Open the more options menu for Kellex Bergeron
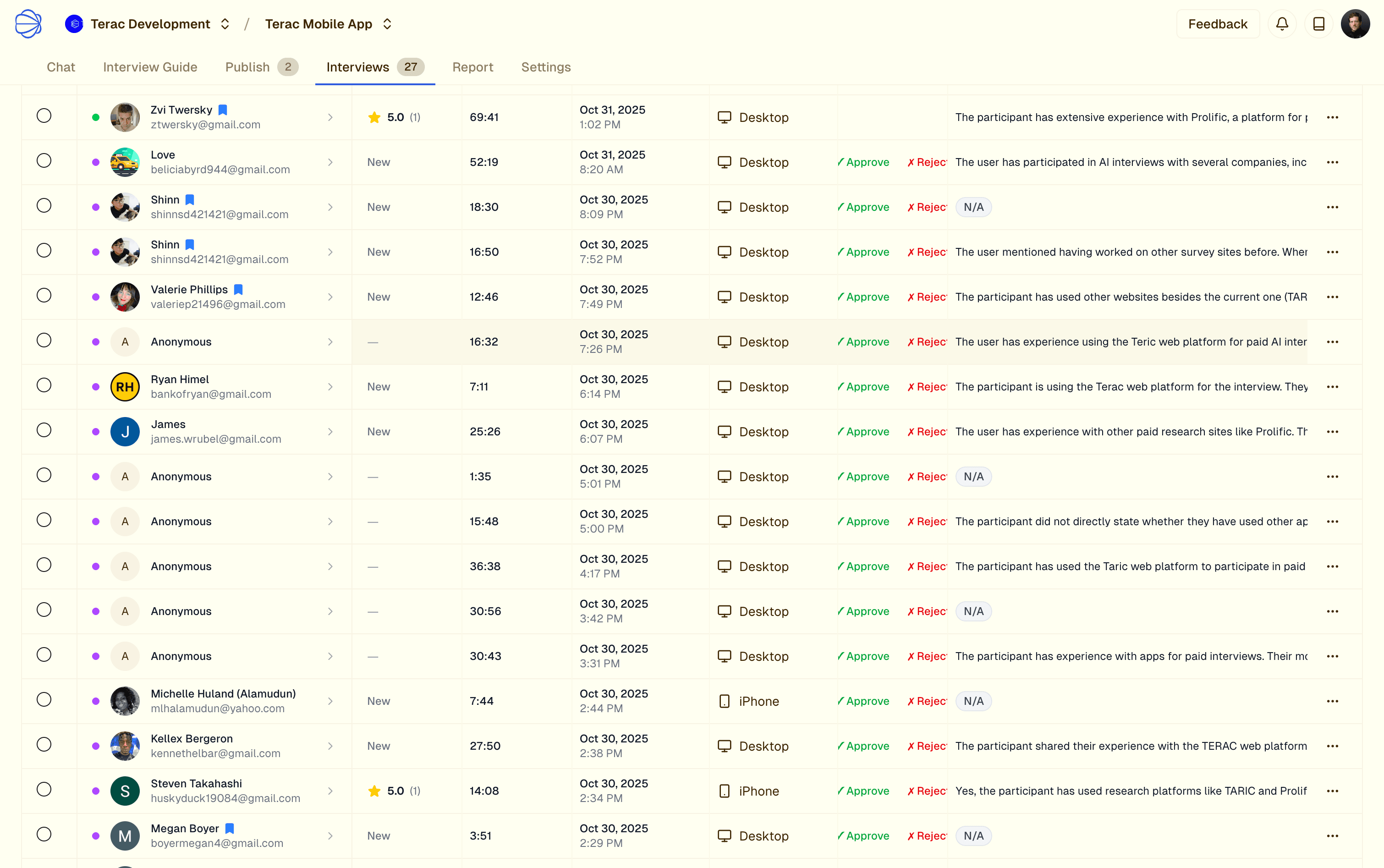Image resolution: width=1384 pixels, height=868 pixels. (x=1332, y=746)
